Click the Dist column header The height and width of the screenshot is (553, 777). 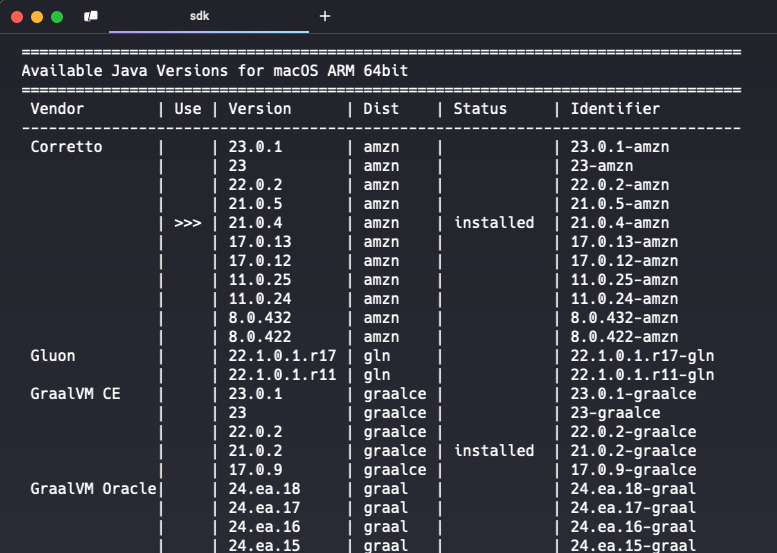pyautogui.click(x=381, y=109)
